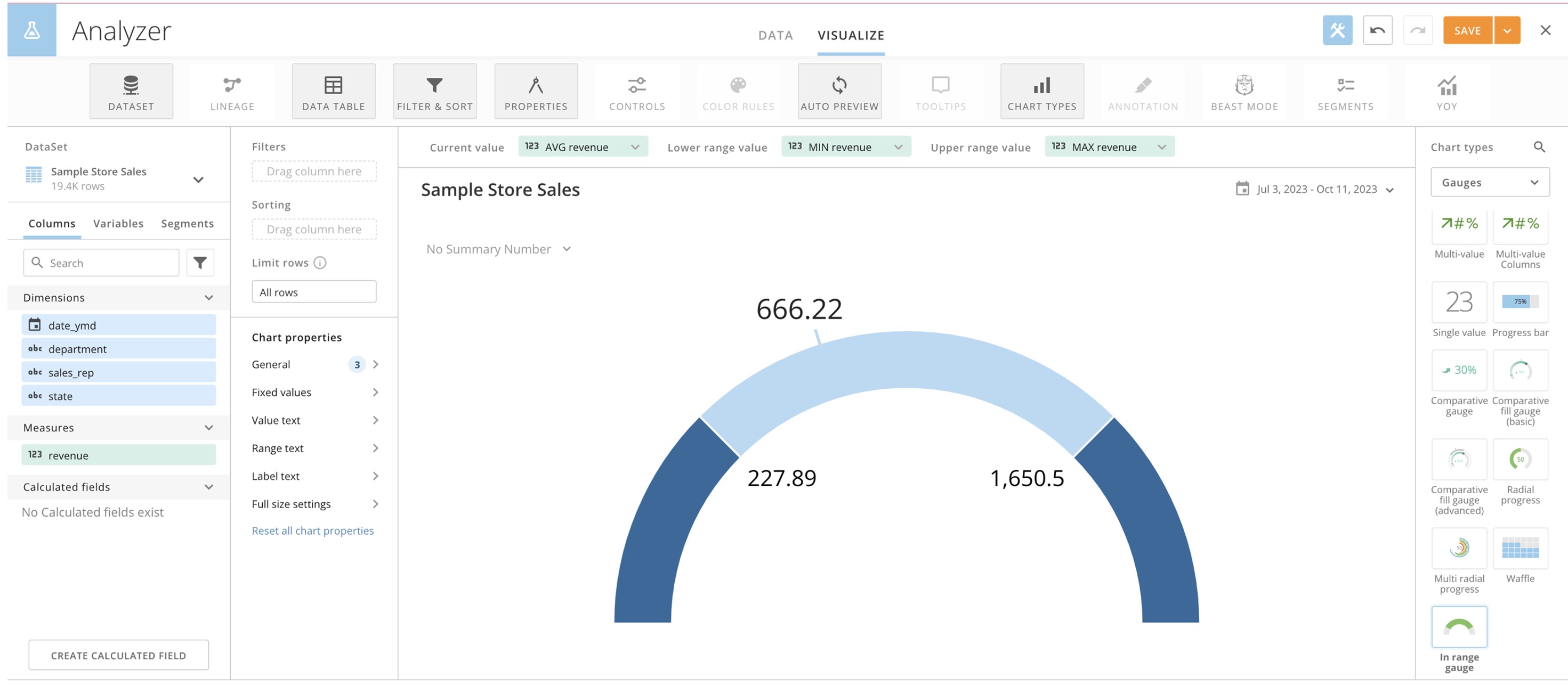
Task: Click the column filter funnel icon
Action: click(200, 263)
